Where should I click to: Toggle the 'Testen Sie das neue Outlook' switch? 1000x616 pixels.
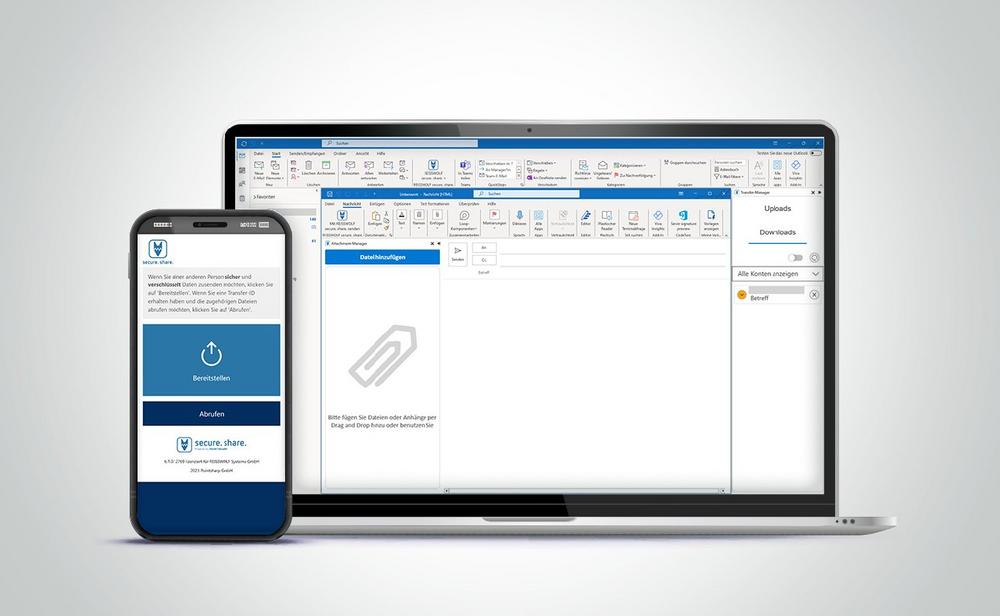(814, 153)
